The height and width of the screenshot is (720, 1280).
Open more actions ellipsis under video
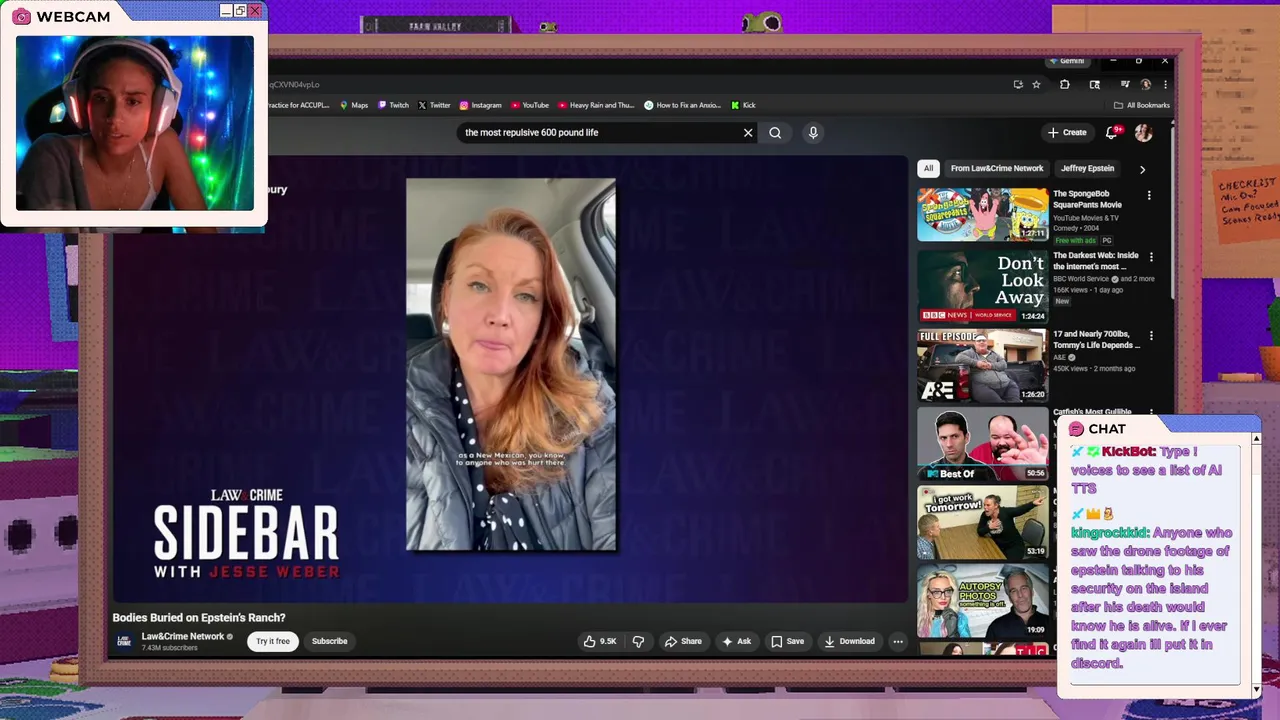898,641
